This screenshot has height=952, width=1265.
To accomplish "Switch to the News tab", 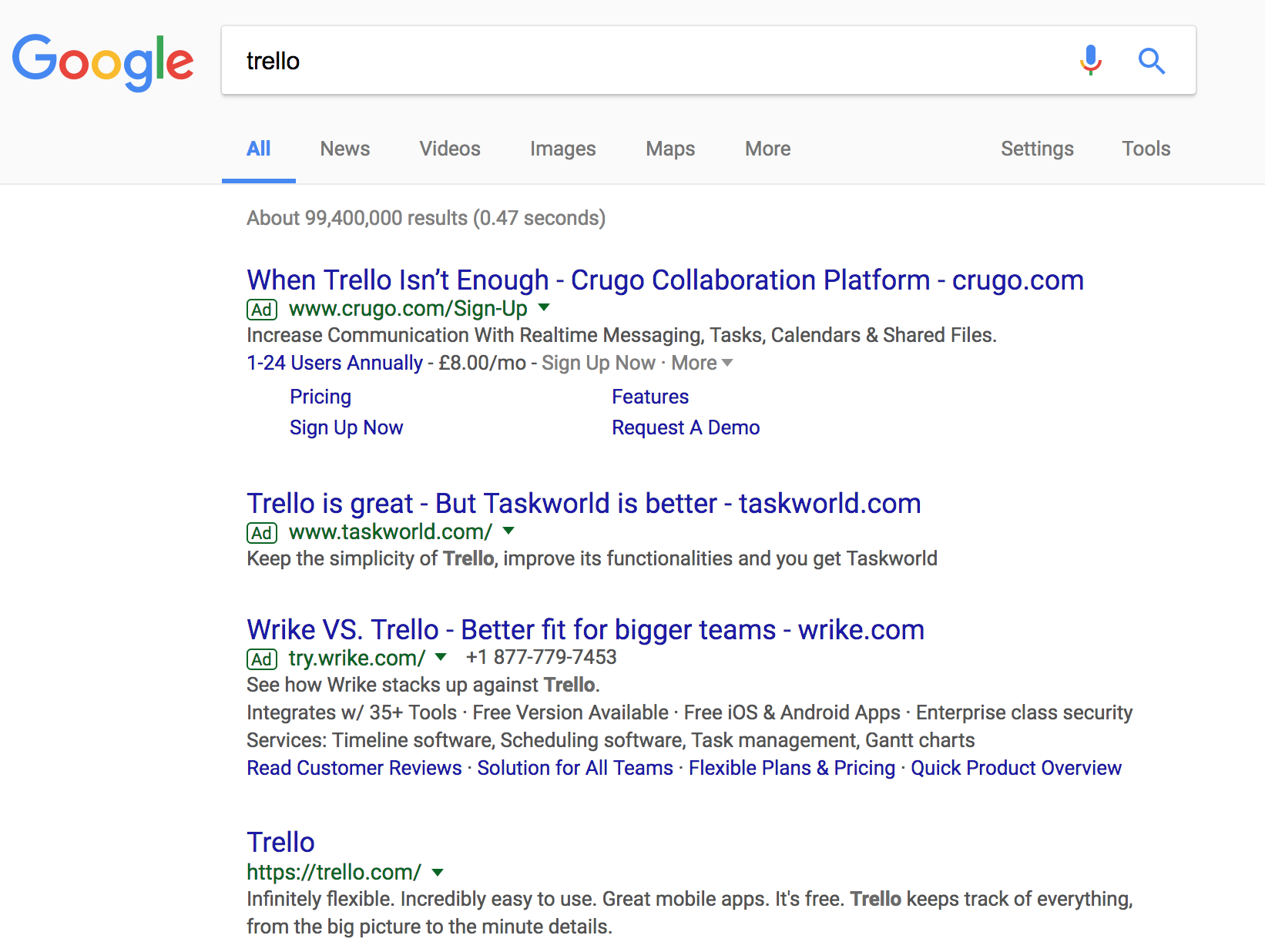I will (x=344, y=149).
